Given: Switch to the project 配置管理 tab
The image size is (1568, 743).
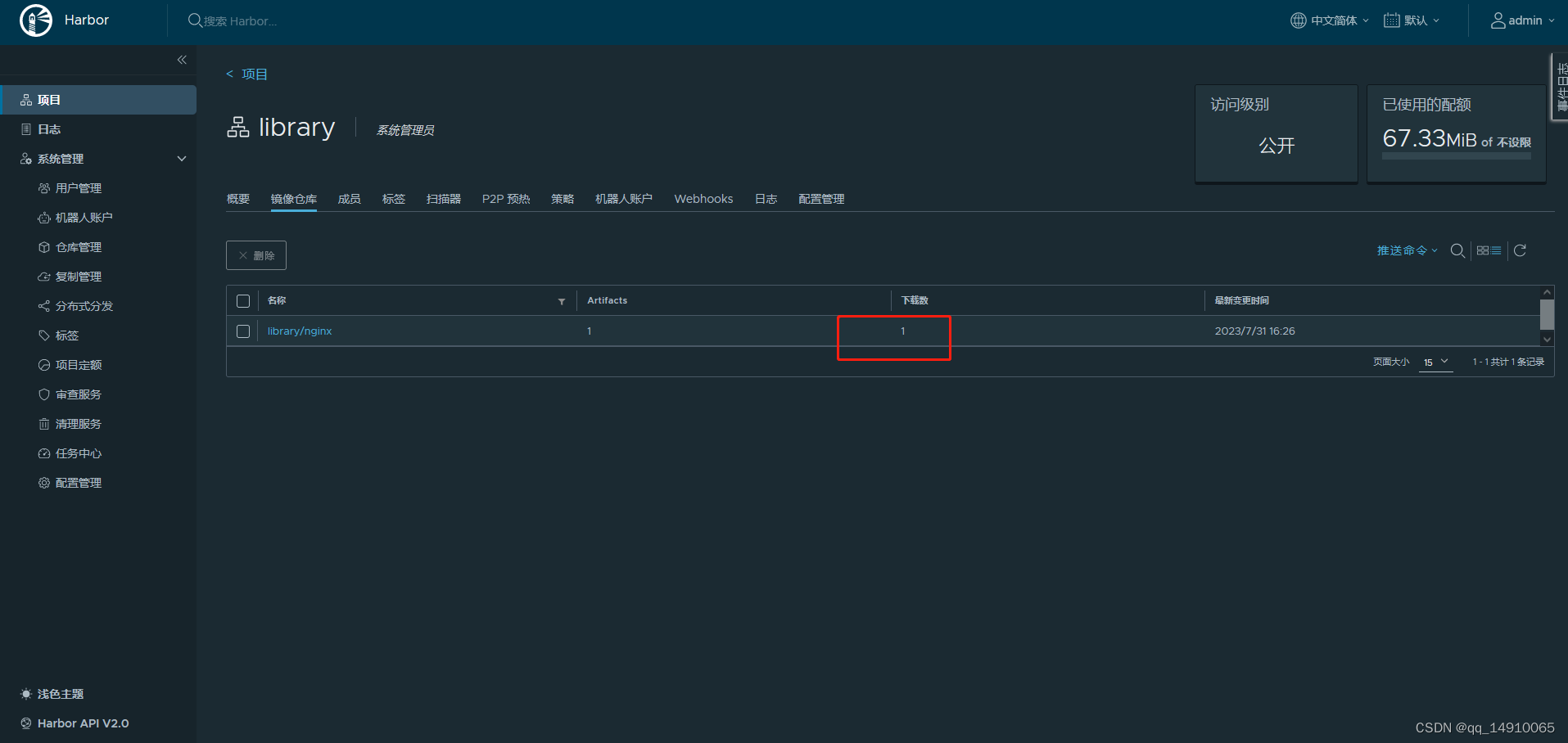Looking at the screenshot, I should point(821,199).
